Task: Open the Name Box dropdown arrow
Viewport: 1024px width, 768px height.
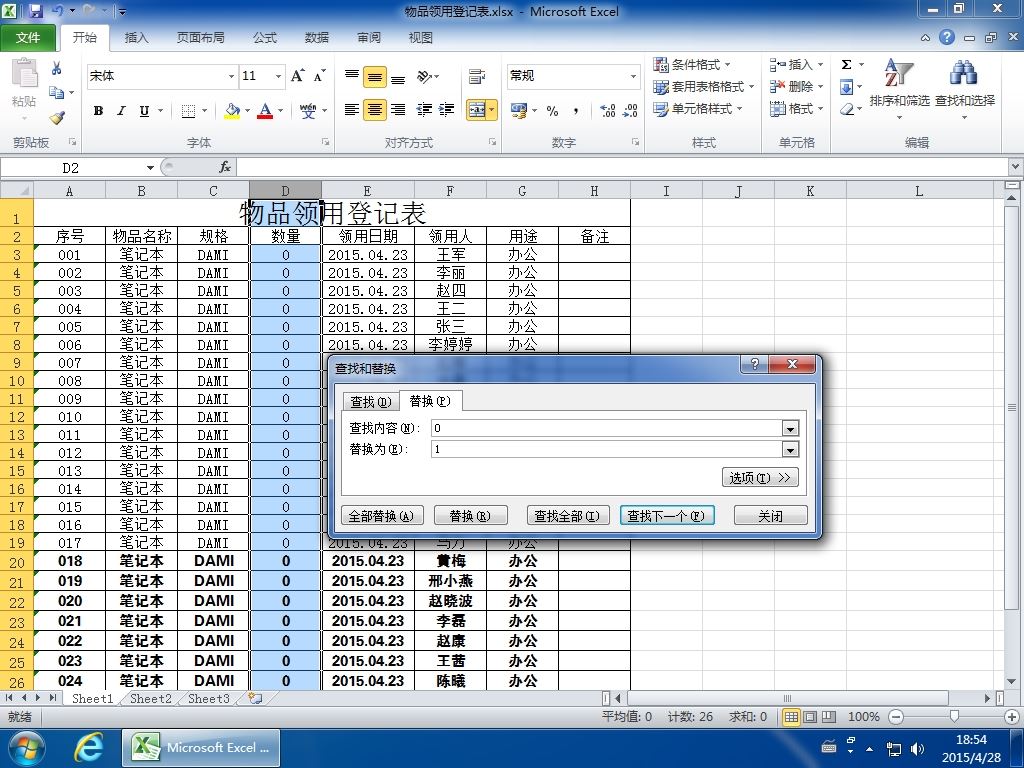Action: tap(150, 168)
